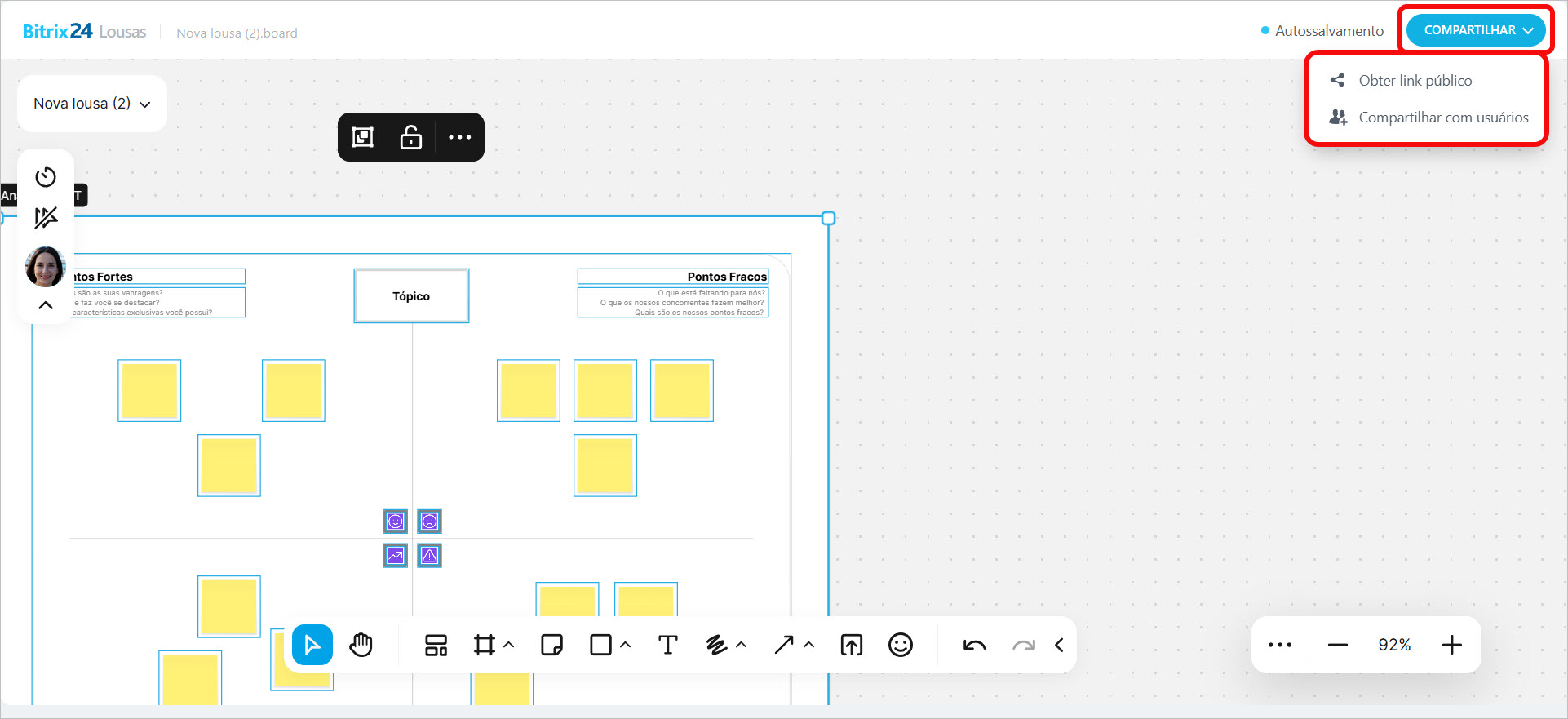The width and height of the screenshot is (1568, 719).
Task: Select the text tool
Action: tap(667, 646)
